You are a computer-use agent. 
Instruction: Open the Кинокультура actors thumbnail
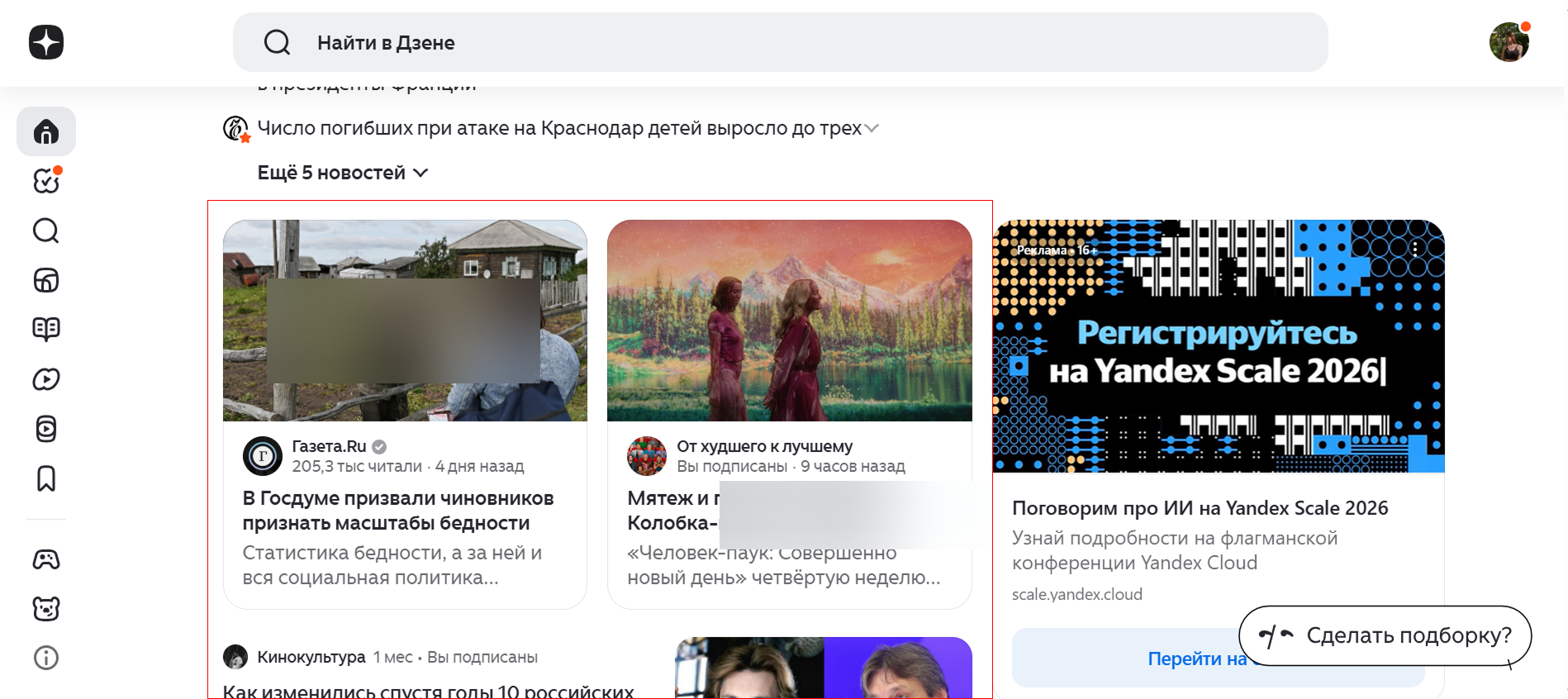click(x=824, y=668)
